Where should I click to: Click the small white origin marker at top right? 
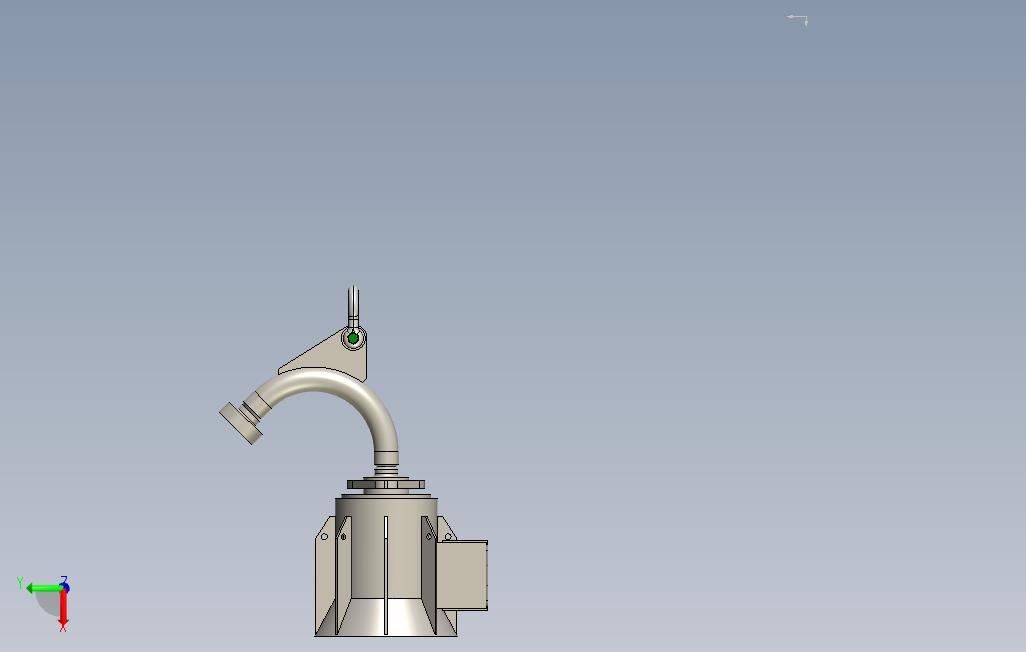tap(798, 20)
